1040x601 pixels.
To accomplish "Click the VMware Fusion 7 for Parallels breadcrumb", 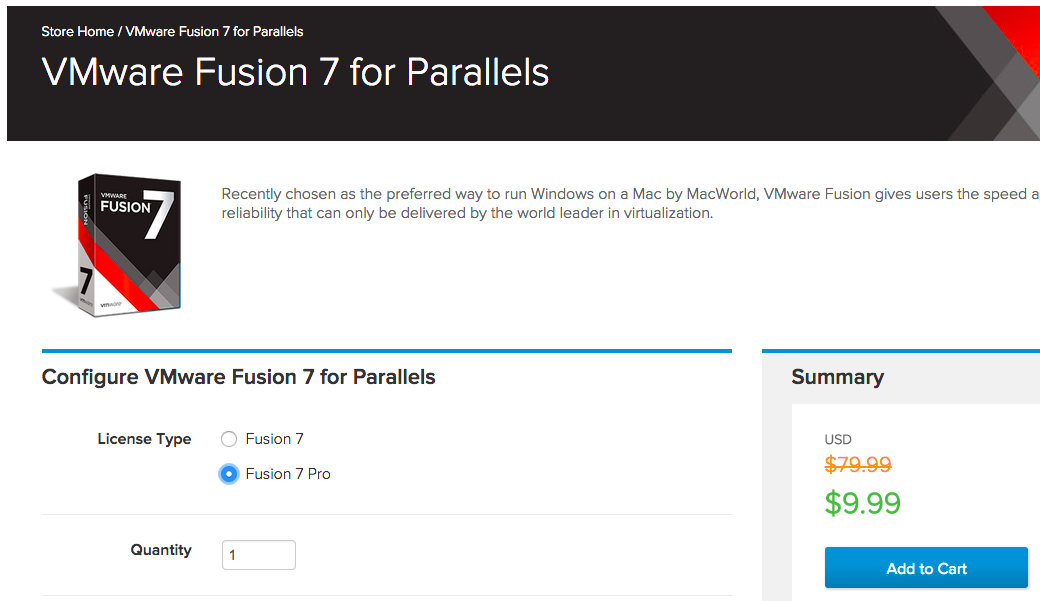I will 214,31.
